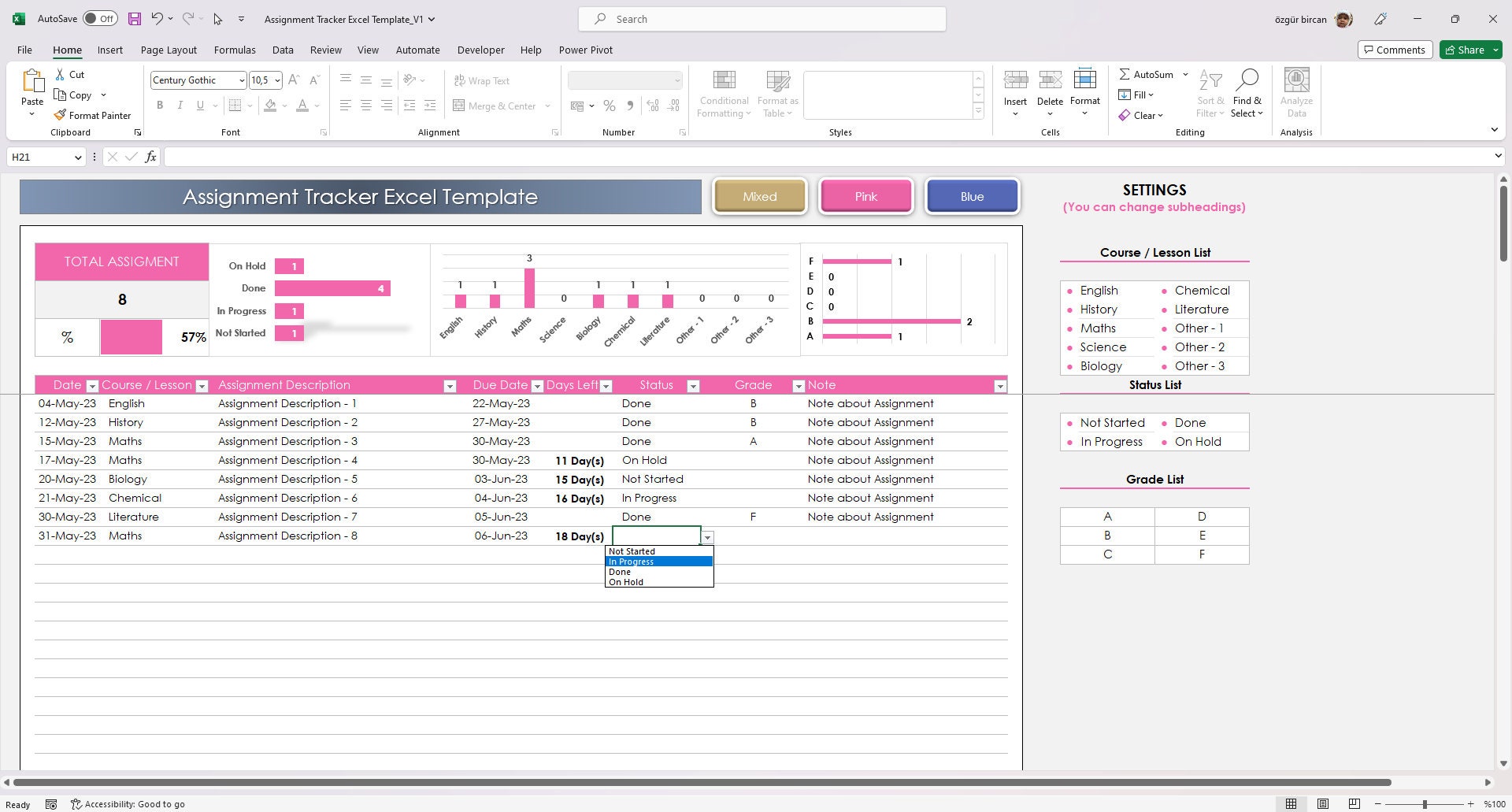Click the Undo arrow icon
The image size is (1512, 812).
click(x=157, y=19)
